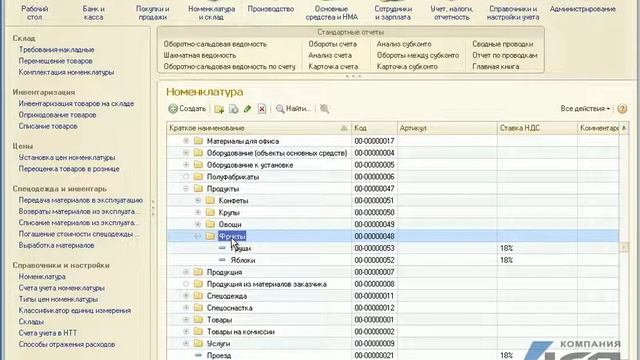
Task: Open the Рабочий стол section
Action: click(34, 13)
